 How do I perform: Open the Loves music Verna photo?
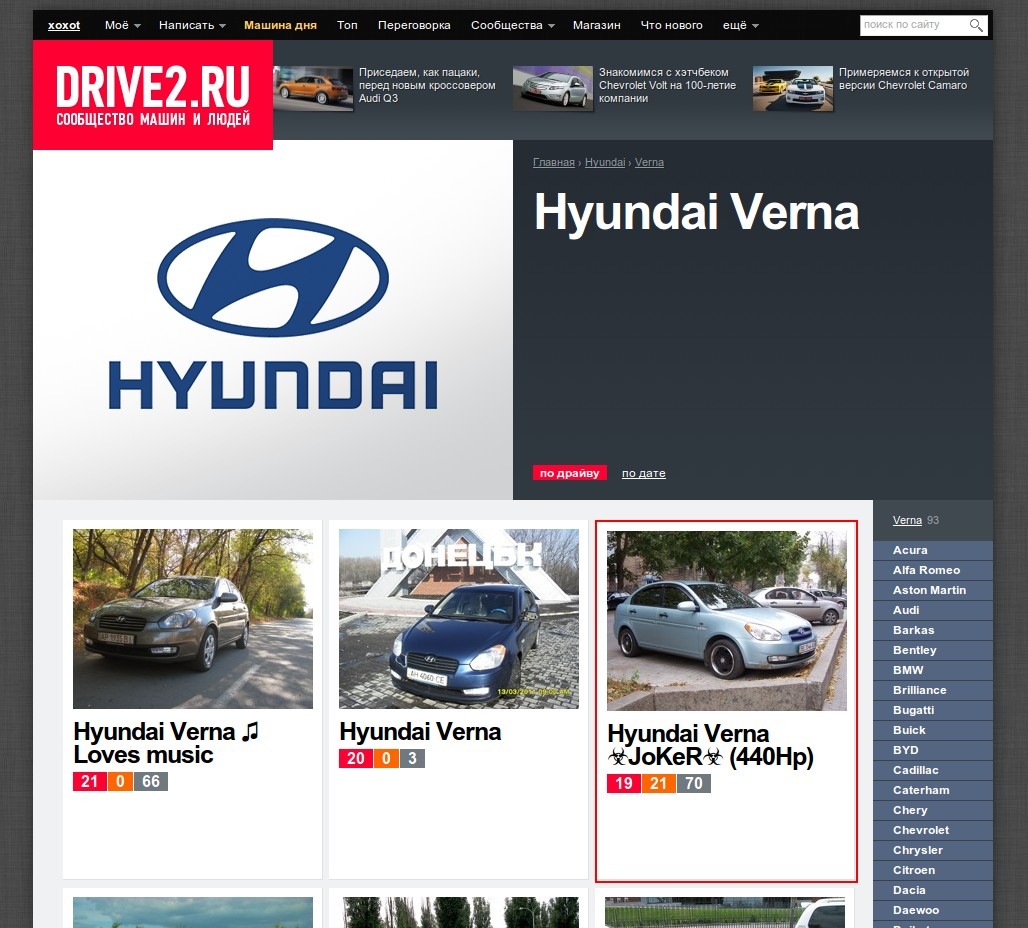193,618
